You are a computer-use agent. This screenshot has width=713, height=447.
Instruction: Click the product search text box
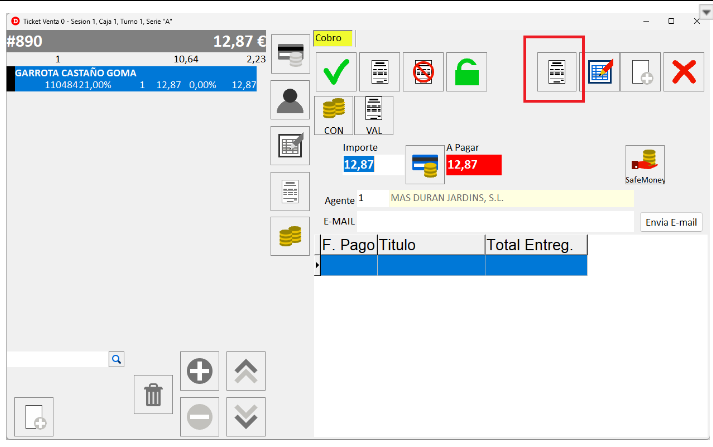[x=58, y=359]
